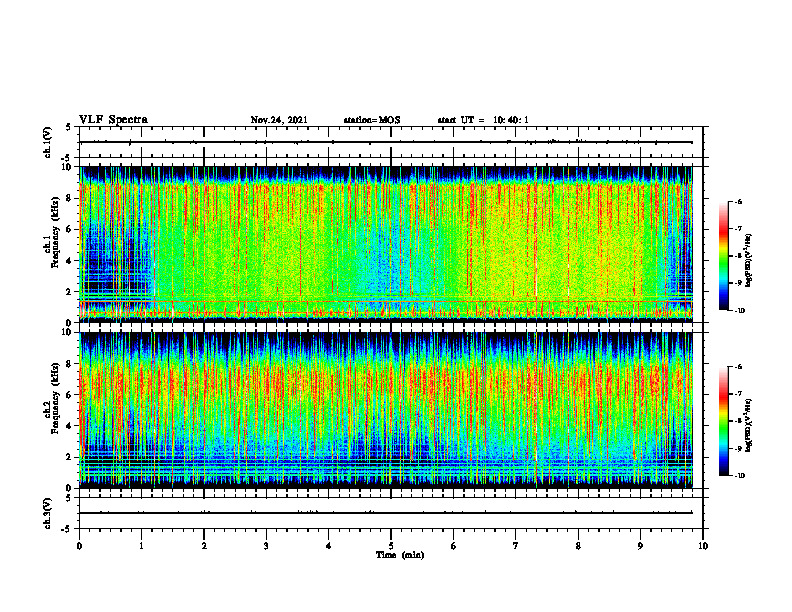Click the "5" tick on ch.1(V) axis
Image resolution: width=792 pixels, height=612 pixels.
pyautogui.click(x=69, y=127)
